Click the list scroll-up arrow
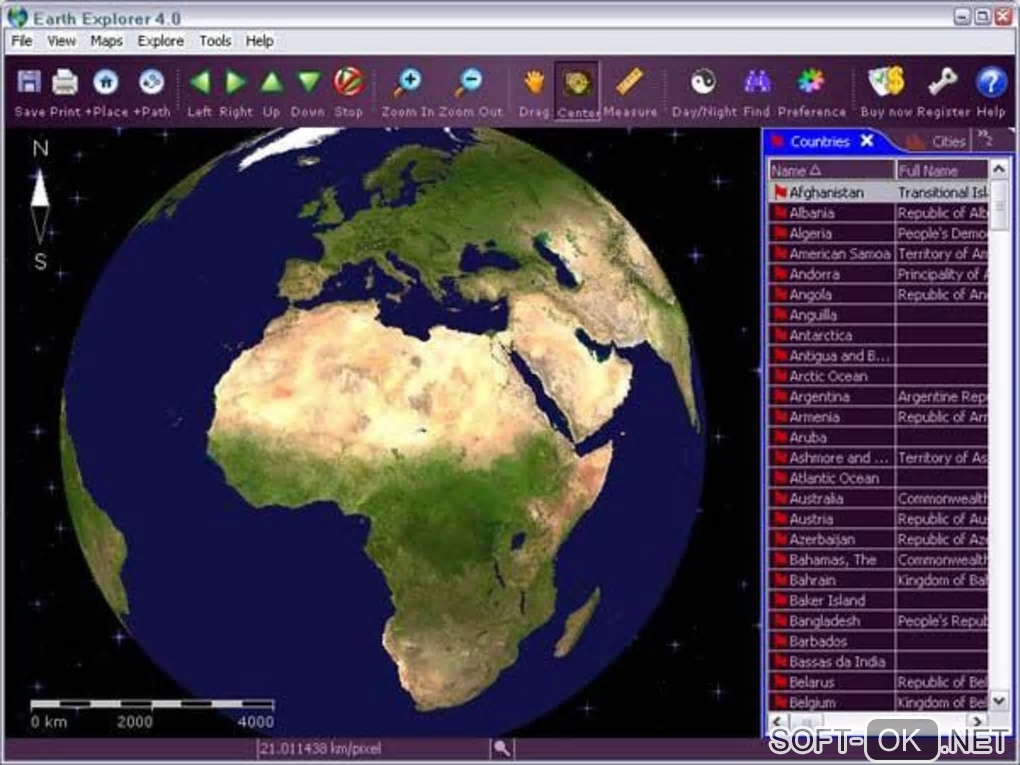 coord(999,170)
